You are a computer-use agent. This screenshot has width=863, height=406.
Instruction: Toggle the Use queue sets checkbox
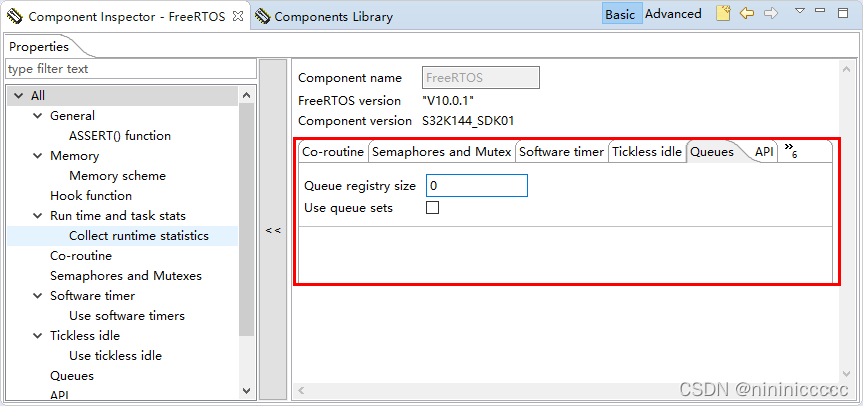433,208
